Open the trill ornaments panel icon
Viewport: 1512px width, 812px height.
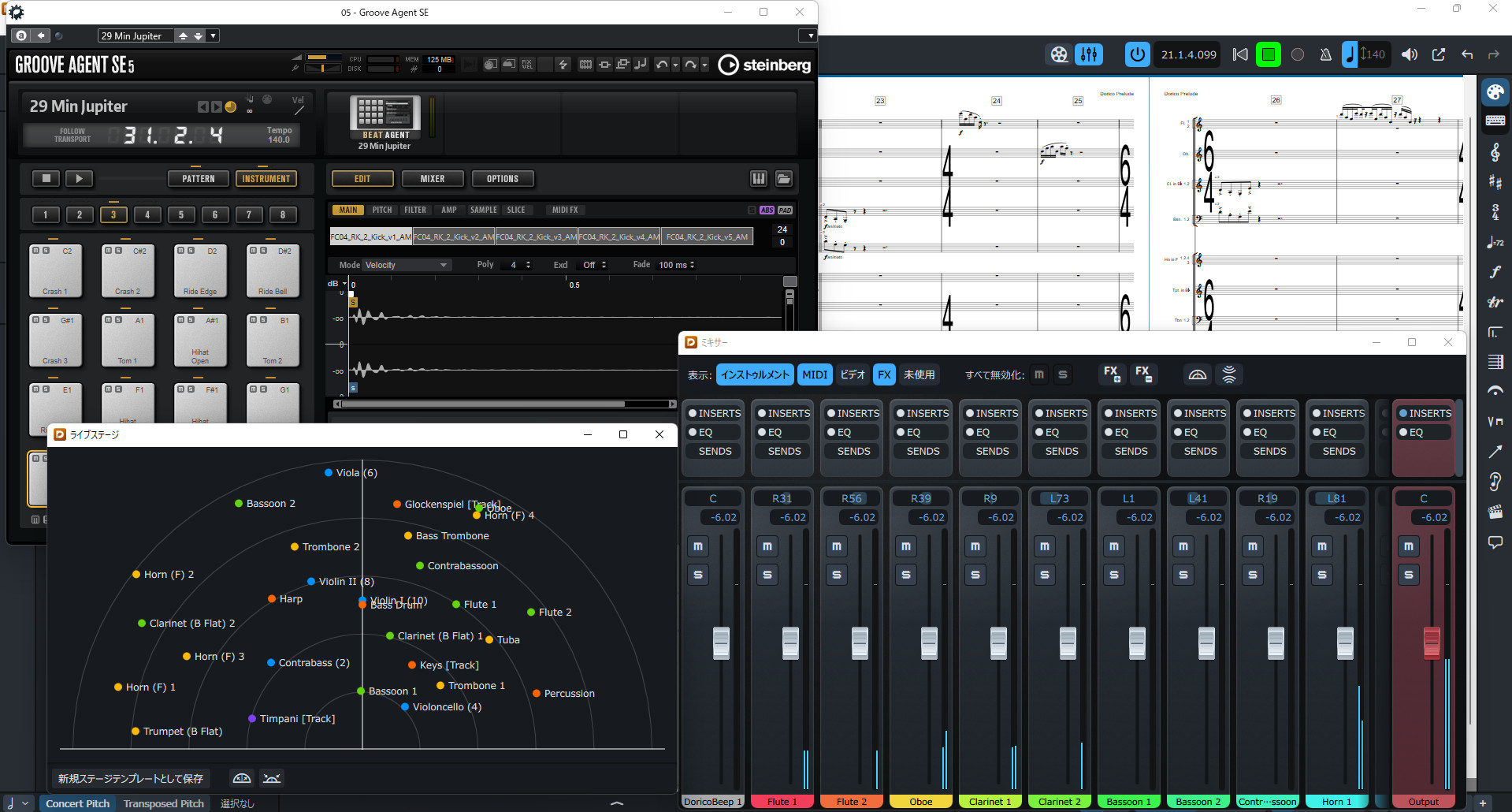[1495, 302]
